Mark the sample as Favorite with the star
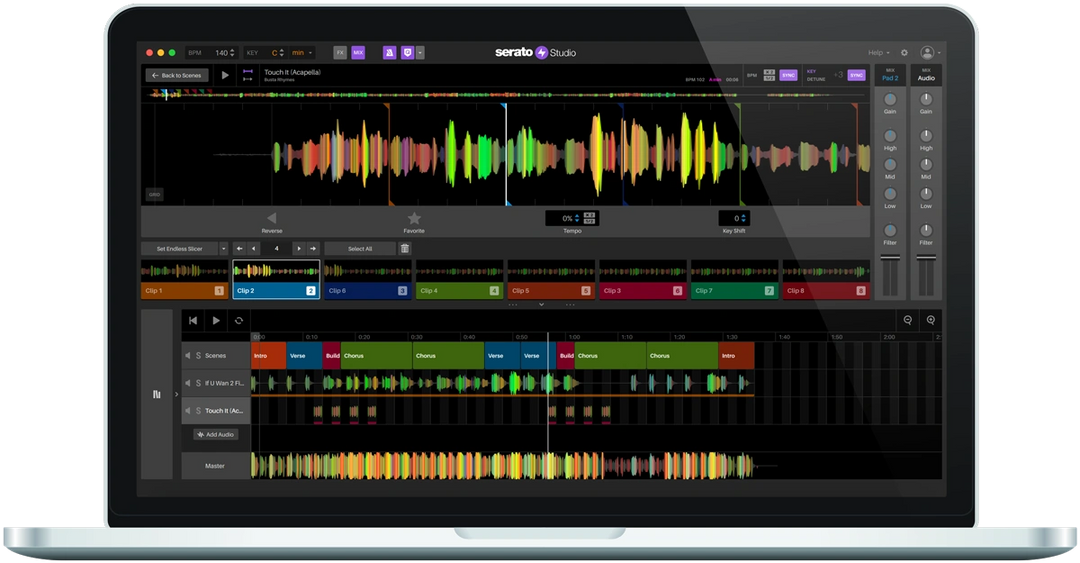 pyautogui.click(x=414, y=218)
